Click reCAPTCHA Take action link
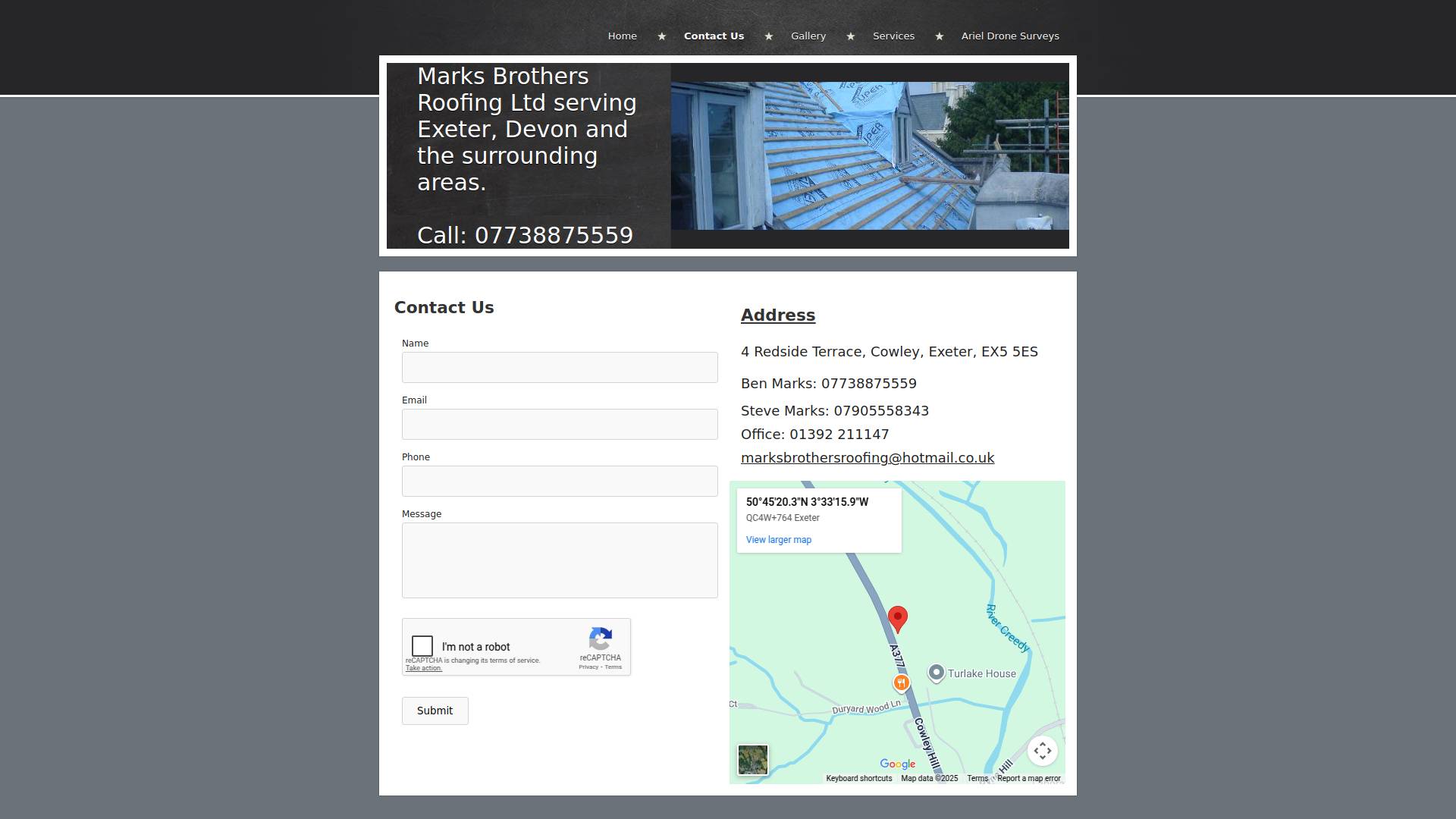The height and width of the screenshot is (819, 1456). pos(423,668)
